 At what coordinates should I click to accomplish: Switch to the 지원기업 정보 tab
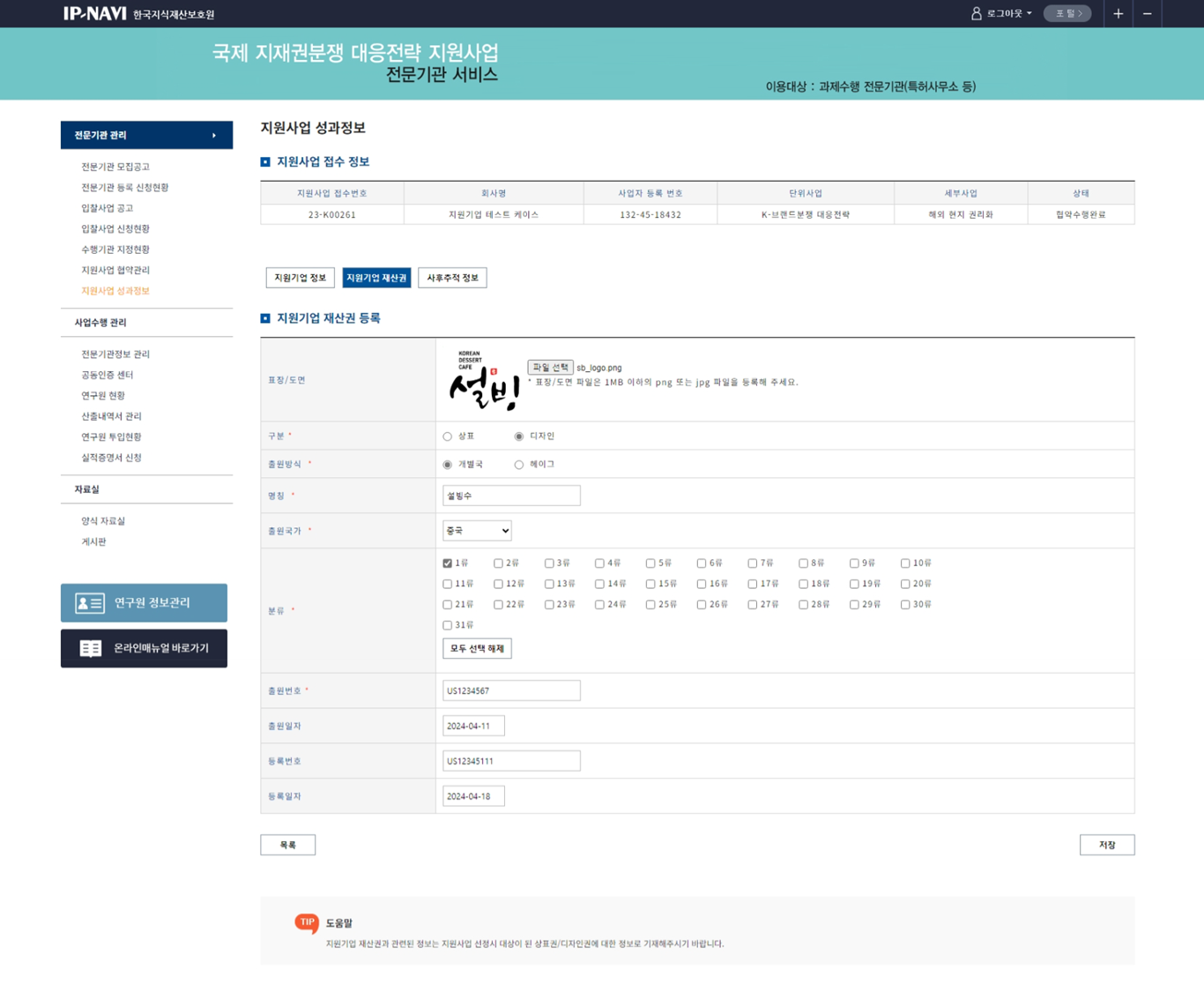[x=300, y=278]
